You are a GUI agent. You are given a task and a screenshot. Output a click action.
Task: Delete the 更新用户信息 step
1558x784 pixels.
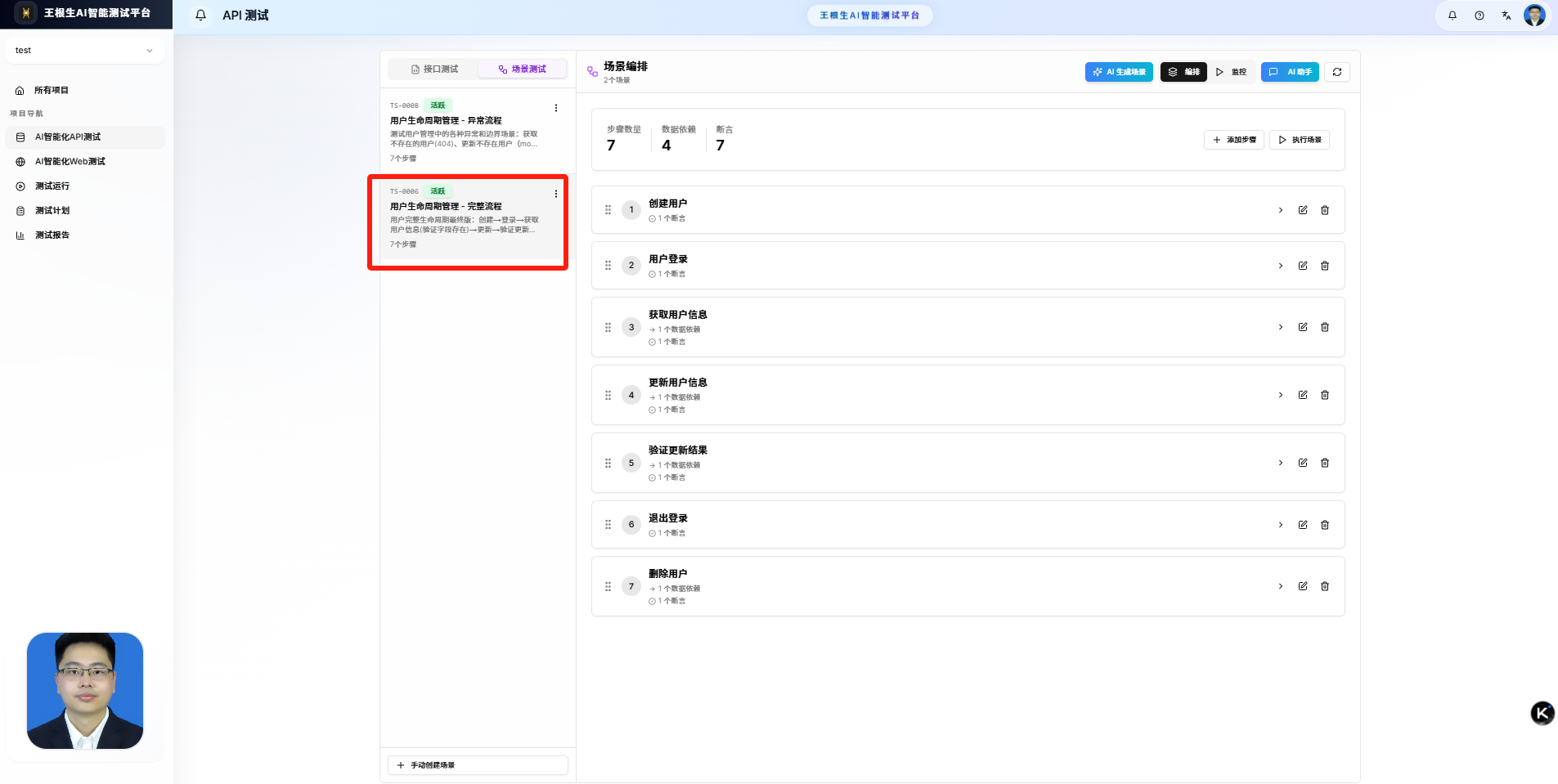pyautogui.click(x=1325, y=395)
